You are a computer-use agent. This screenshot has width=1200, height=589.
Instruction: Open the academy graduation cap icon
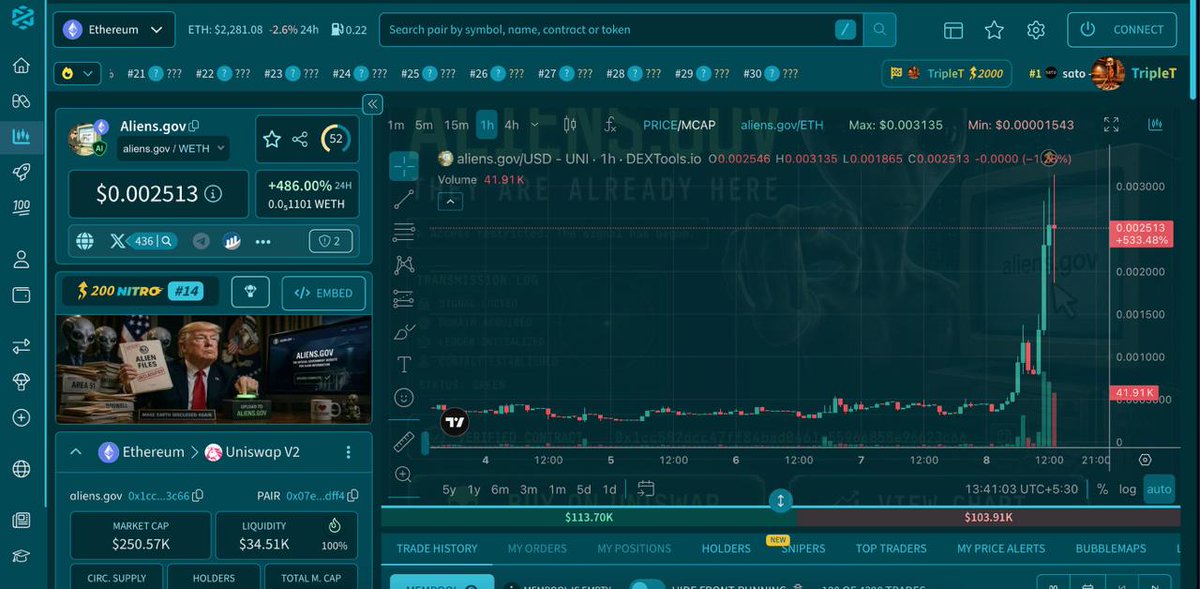click(21, 556)
